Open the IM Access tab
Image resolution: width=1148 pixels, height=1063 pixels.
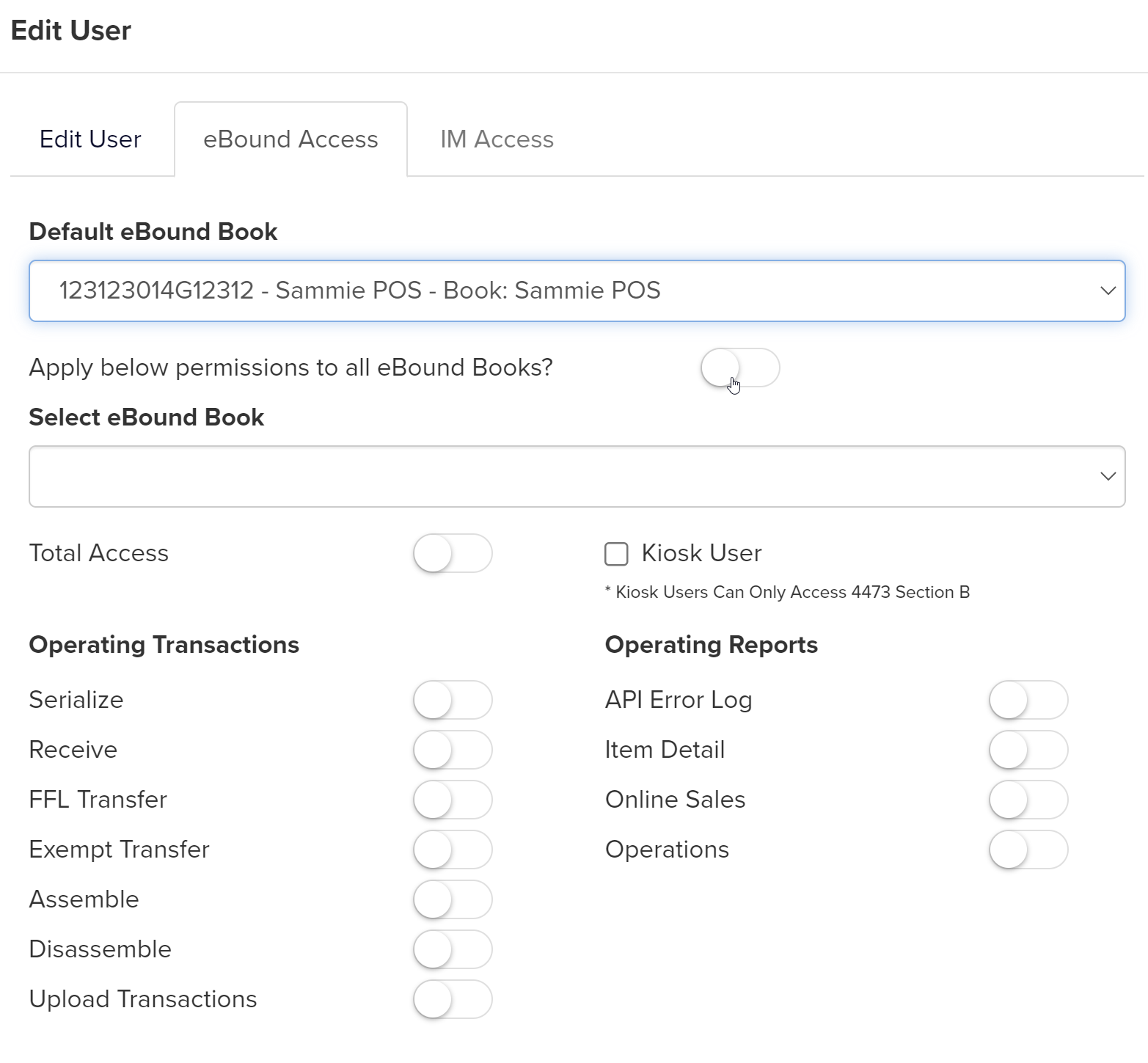(497, 139)
